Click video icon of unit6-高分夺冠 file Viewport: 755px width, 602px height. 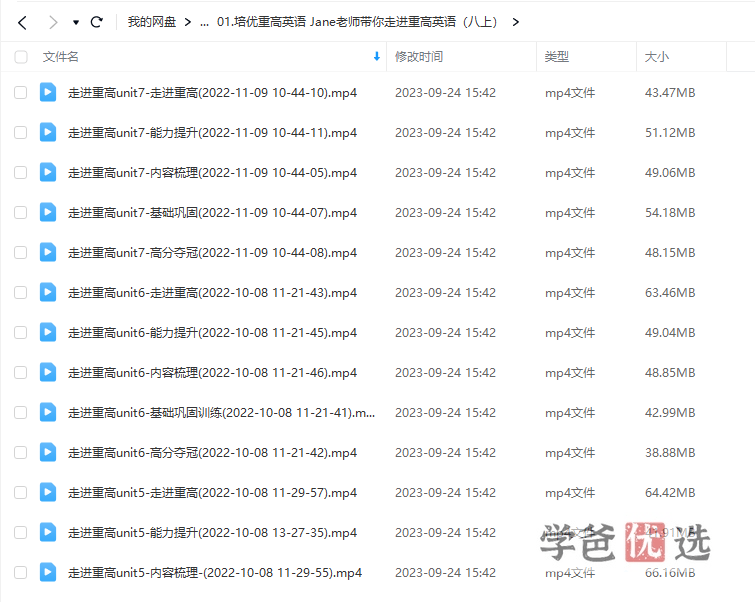(48, 452)
